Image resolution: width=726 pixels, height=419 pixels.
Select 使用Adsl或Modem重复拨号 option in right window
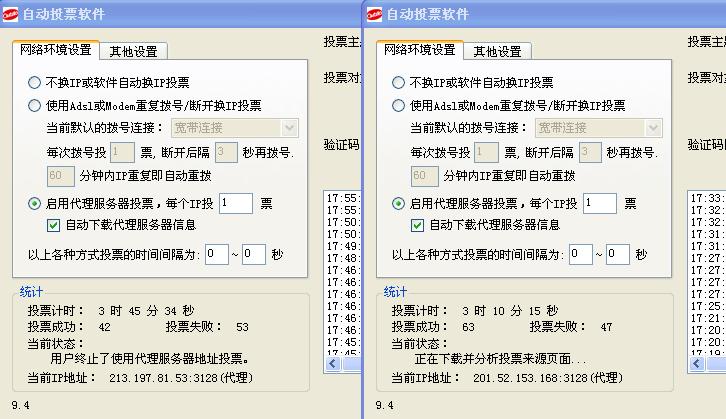399,105
